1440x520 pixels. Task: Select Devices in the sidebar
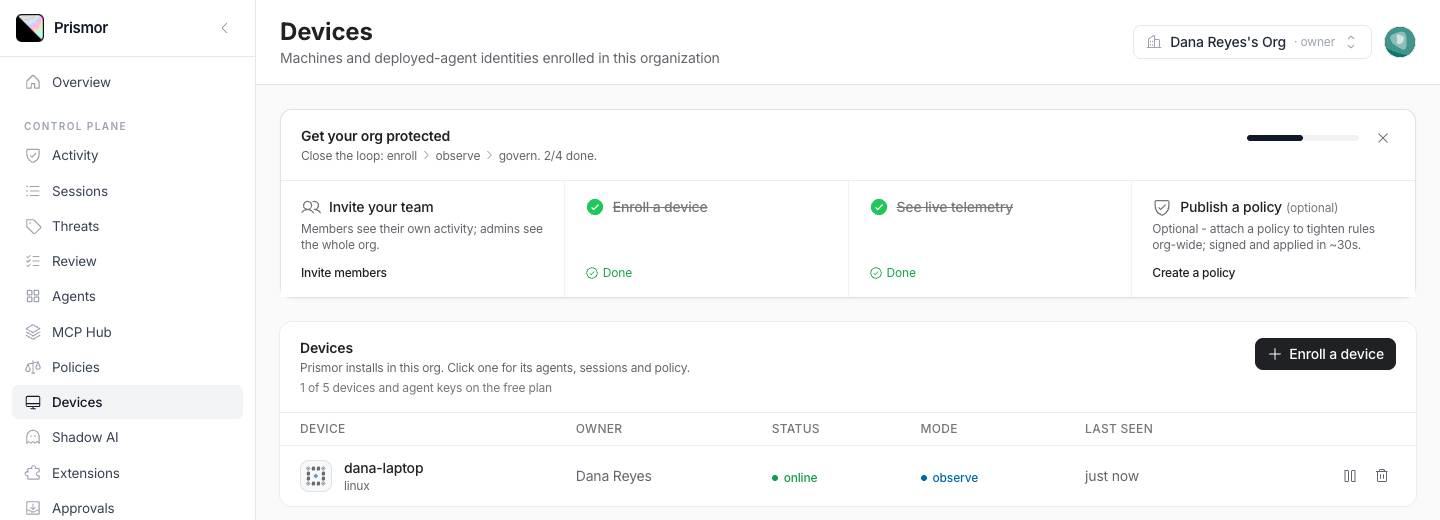coord(127,402)
